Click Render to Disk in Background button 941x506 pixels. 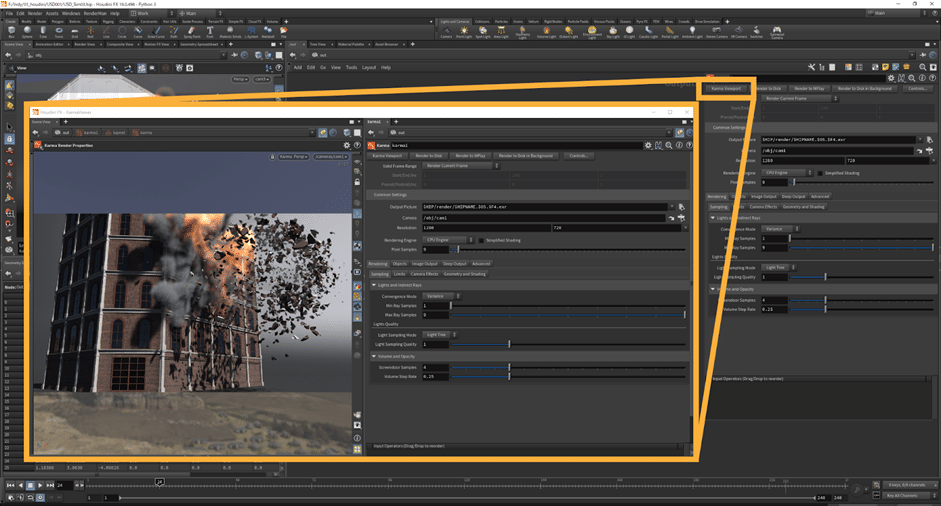527,156
